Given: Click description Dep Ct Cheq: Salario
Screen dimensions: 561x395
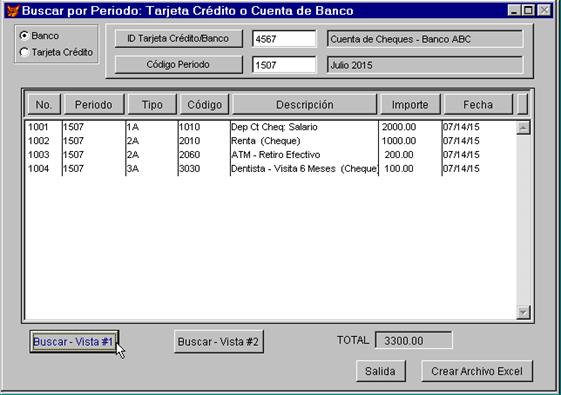Looking at the screenshot, I should (274, 127).
